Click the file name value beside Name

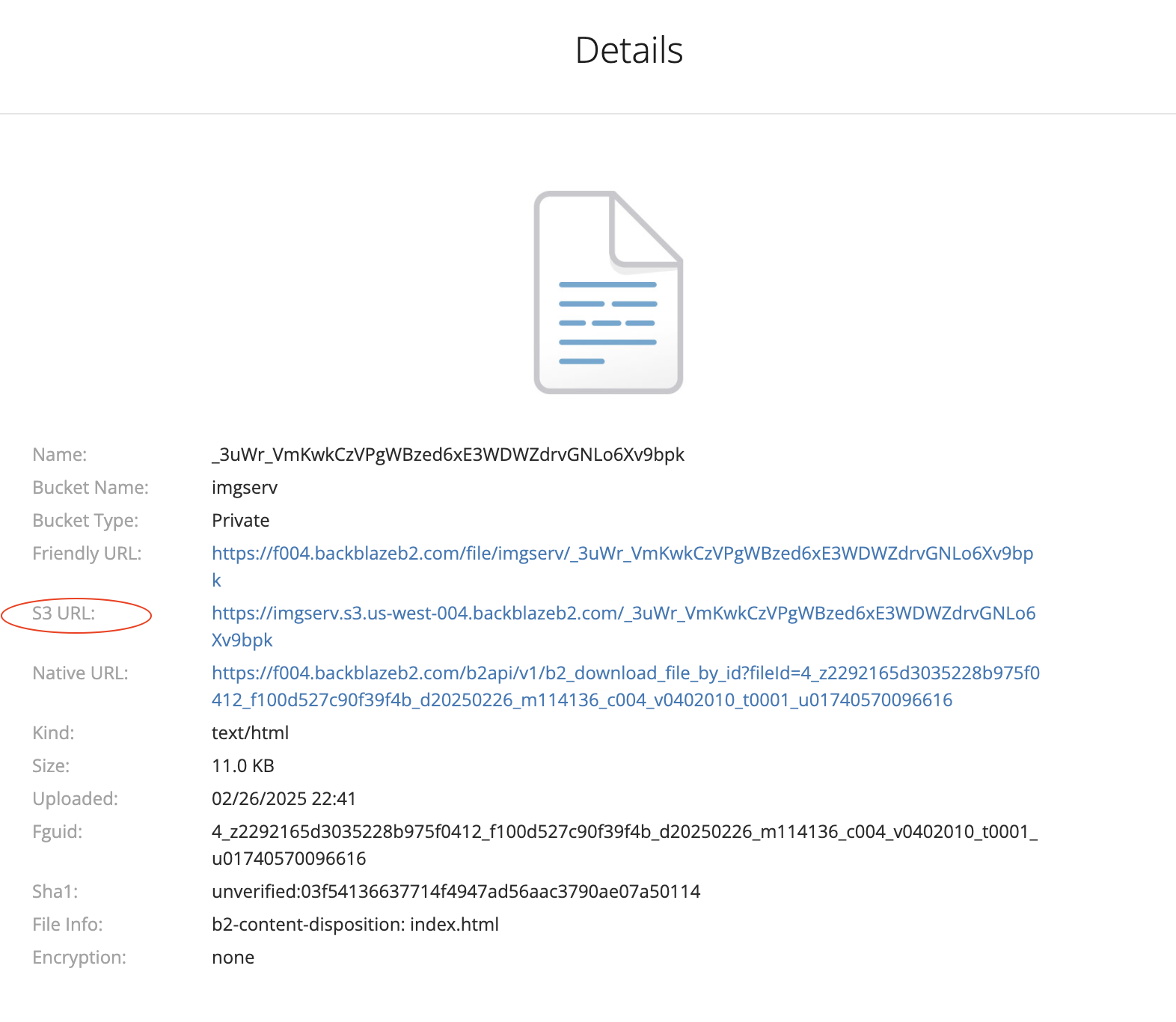(447, 455)
